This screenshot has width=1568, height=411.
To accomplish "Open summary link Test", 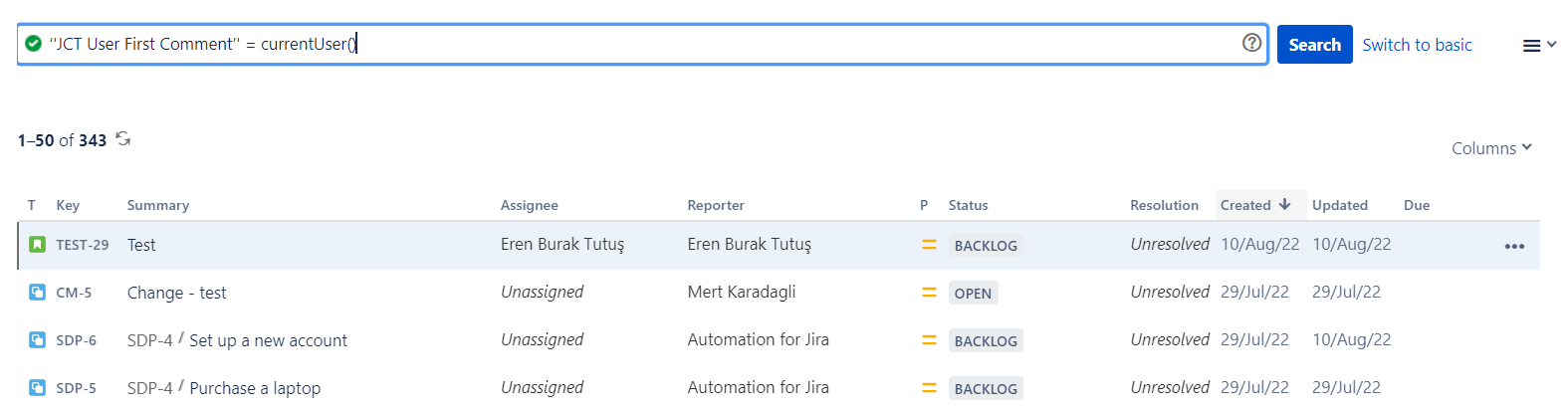I will pos(141,245).
